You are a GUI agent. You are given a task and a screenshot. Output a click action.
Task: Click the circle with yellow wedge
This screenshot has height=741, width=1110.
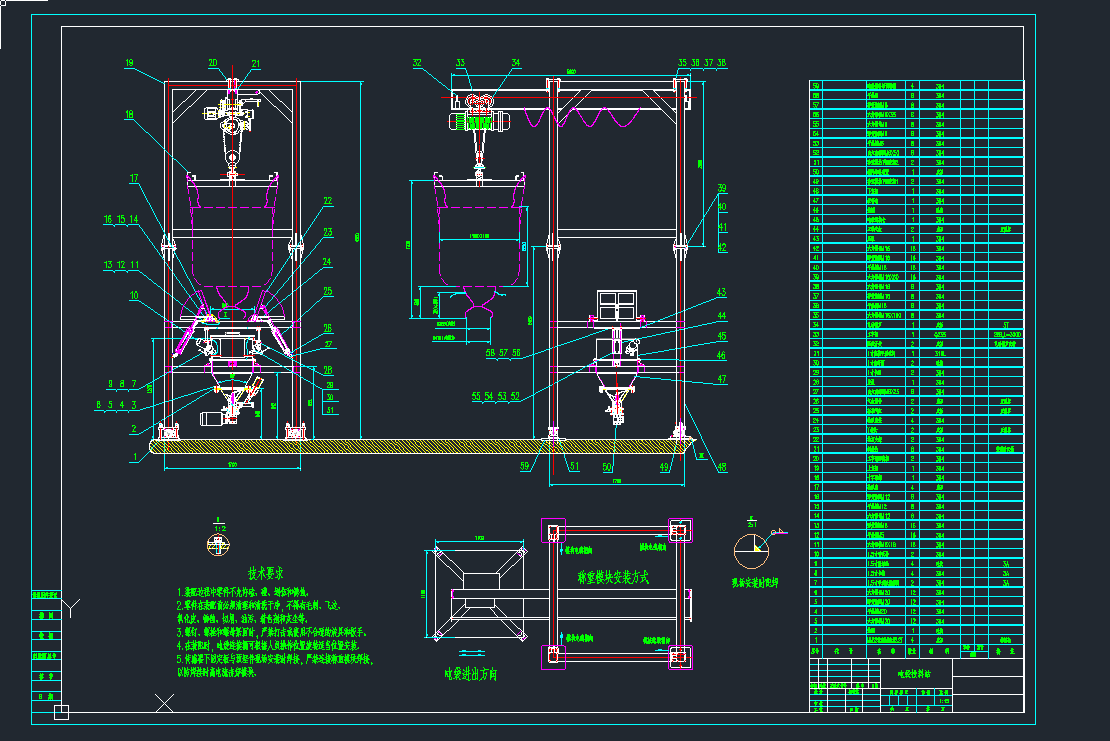751,549
